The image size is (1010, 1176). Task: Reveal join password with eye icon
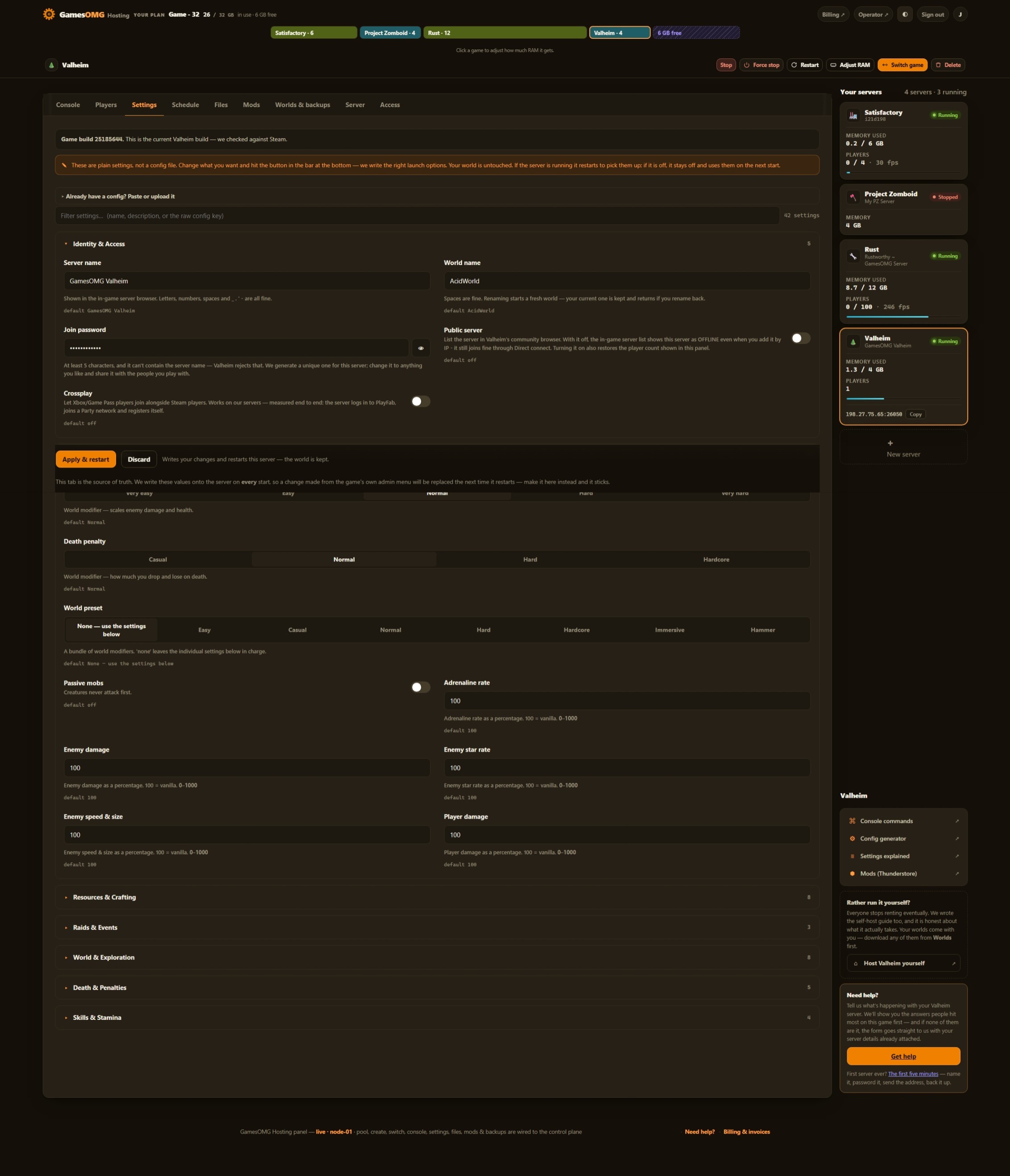421,348
